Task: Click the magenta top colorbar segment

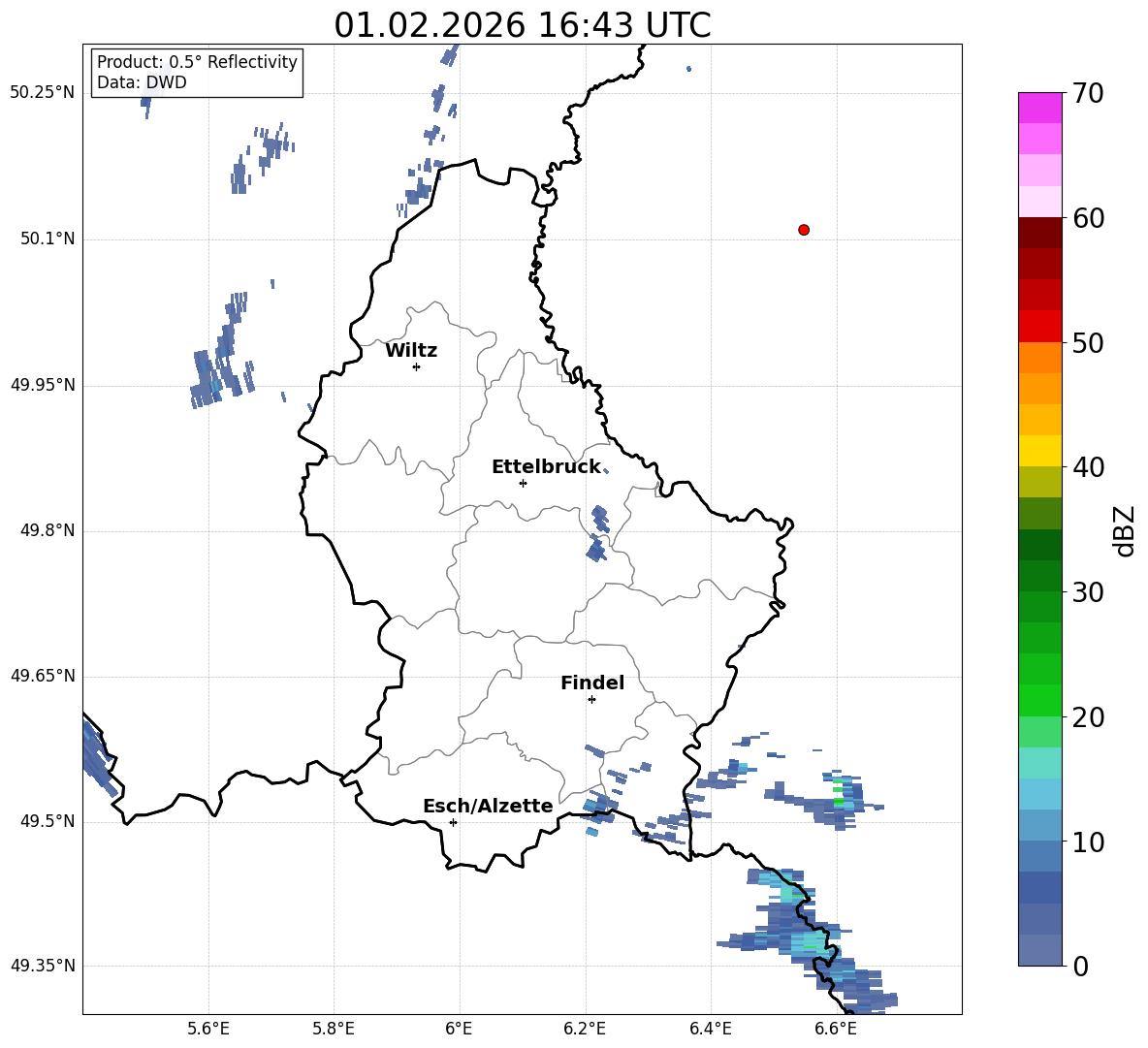Action: click(1039, 108)
